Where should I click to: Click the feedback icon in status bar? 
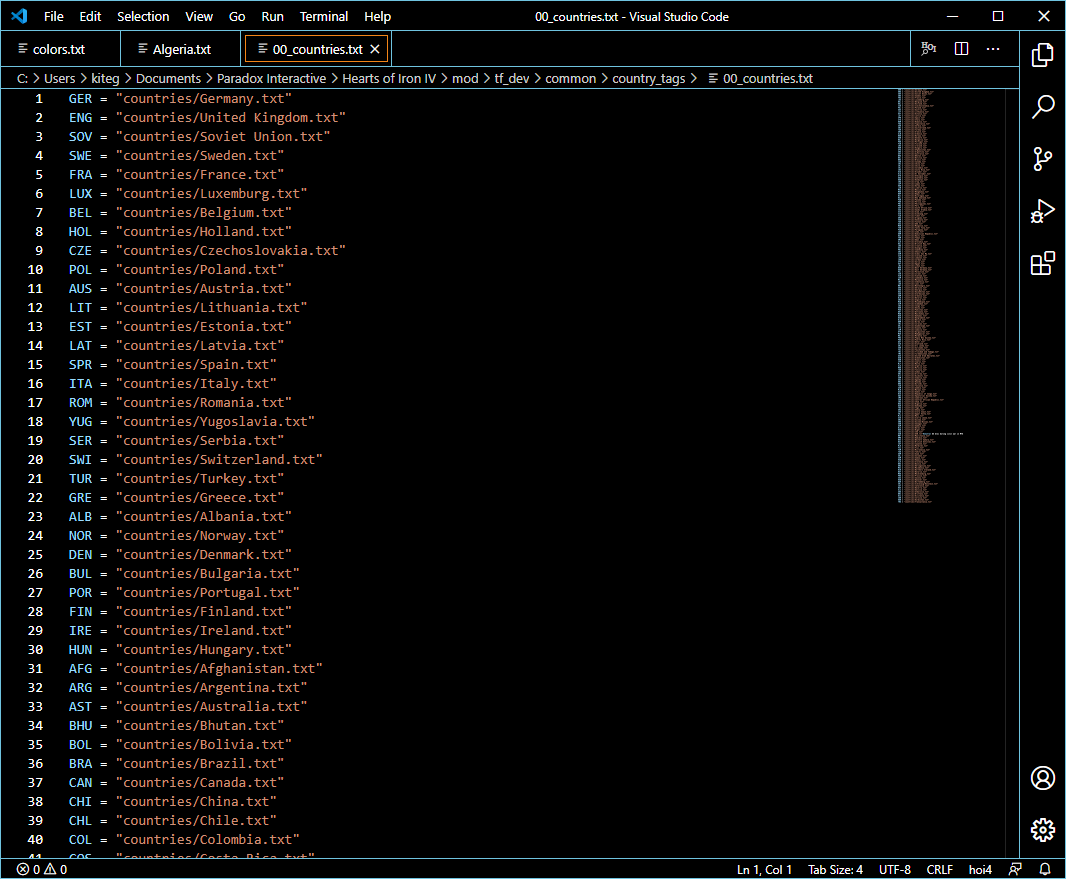pos(1015,869)
